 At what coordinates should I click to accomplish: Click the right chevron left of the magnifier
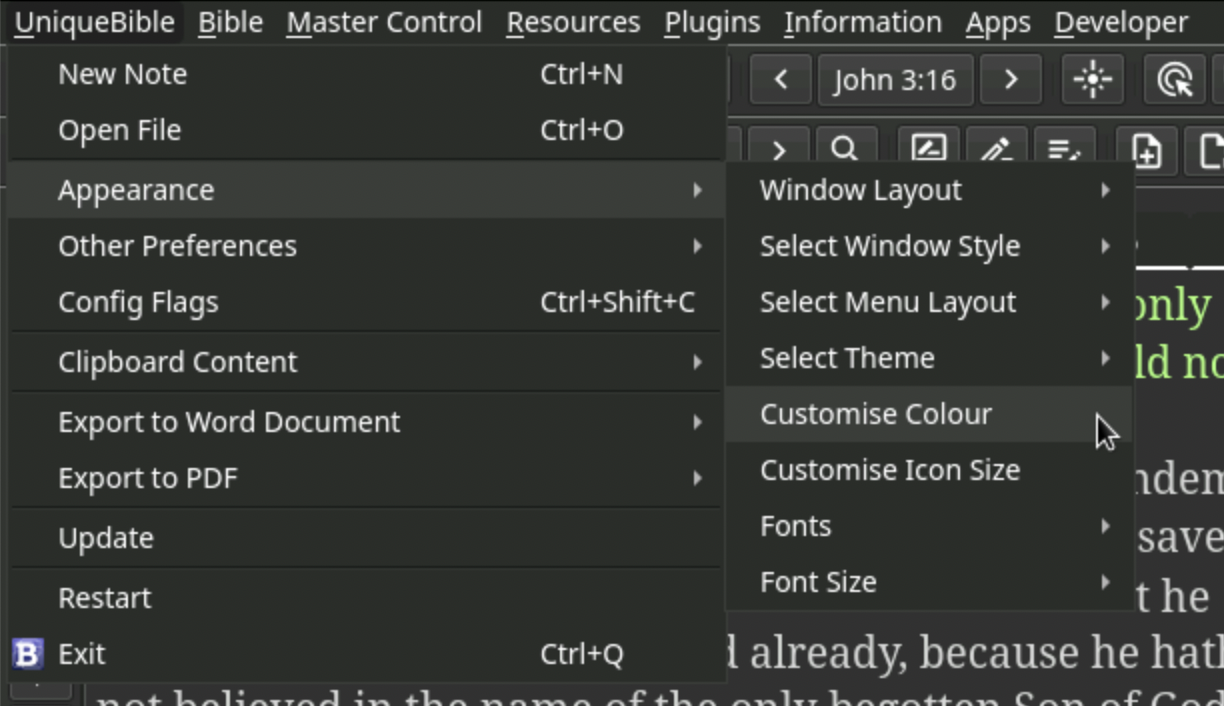click(x=777, y=149)
